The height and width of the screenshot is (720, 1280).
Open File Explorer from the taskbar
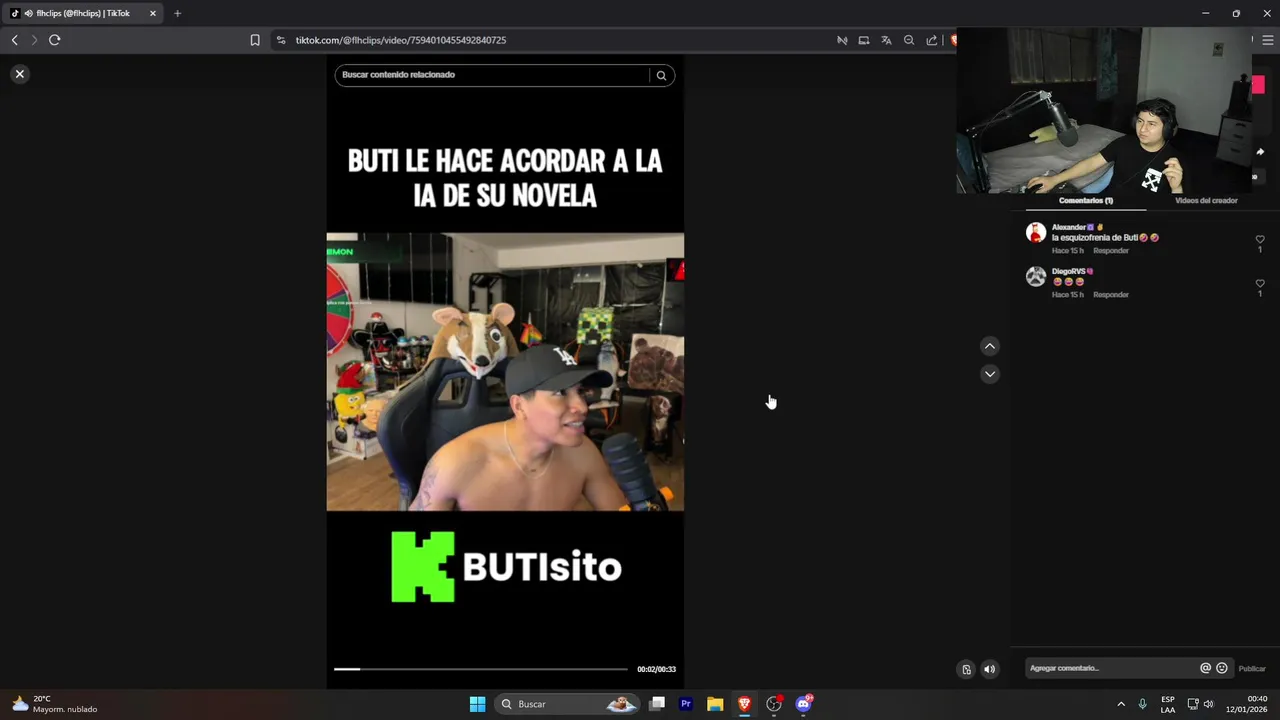[x=715, y=704]
